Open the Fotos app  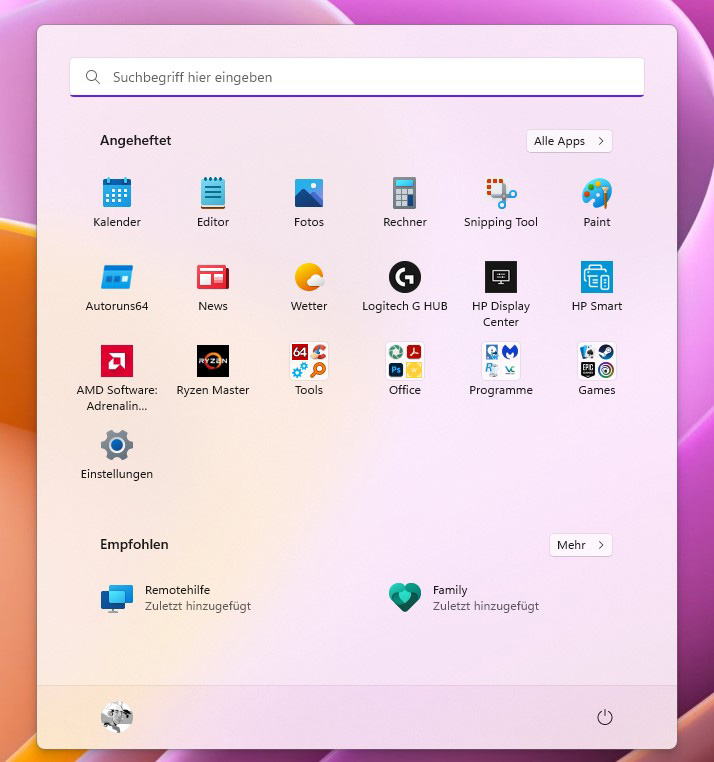click(x=309, y=202)
